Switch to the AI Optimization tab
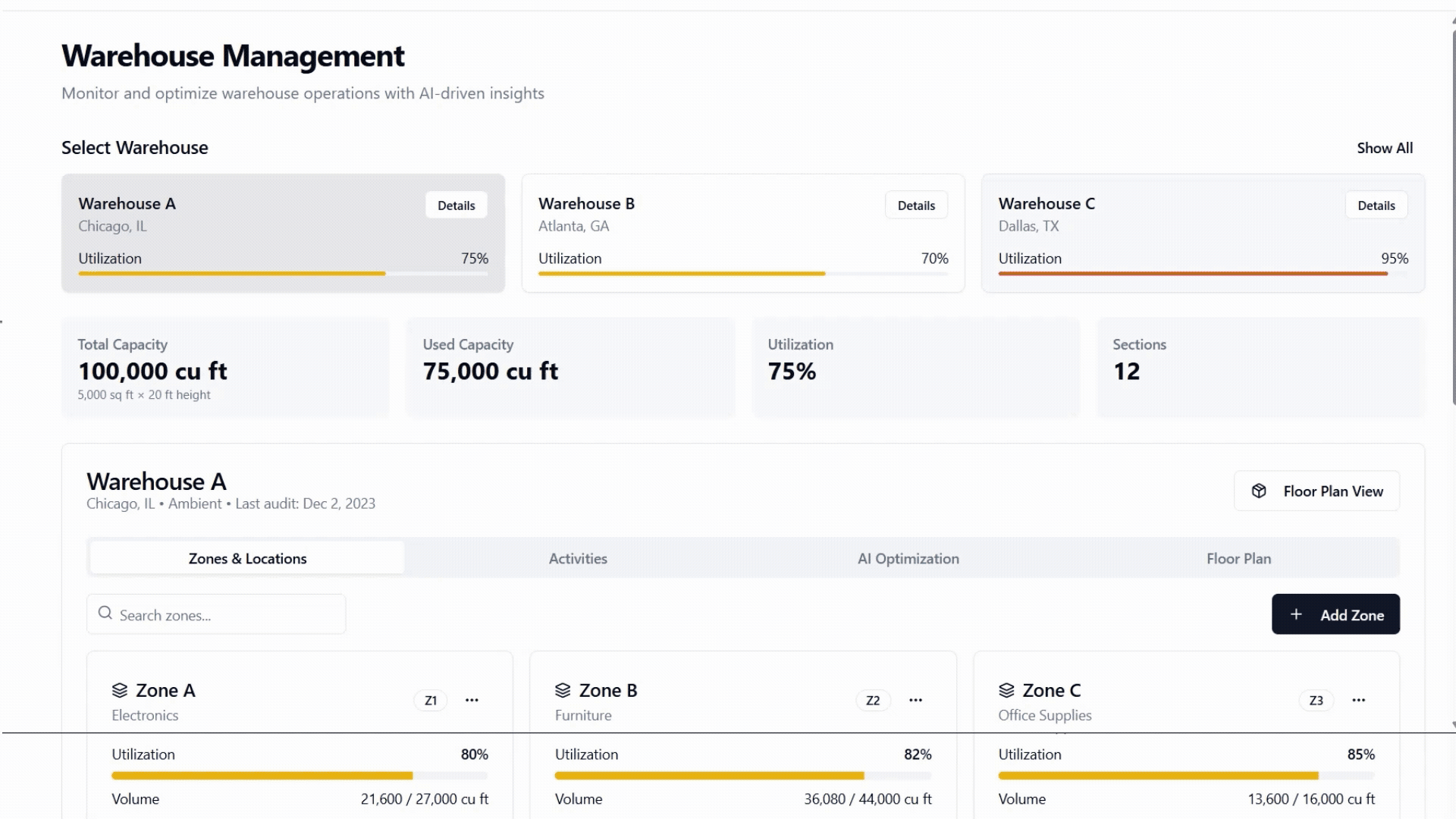Screen dimensions: 1456x819 tap(908, 558)
